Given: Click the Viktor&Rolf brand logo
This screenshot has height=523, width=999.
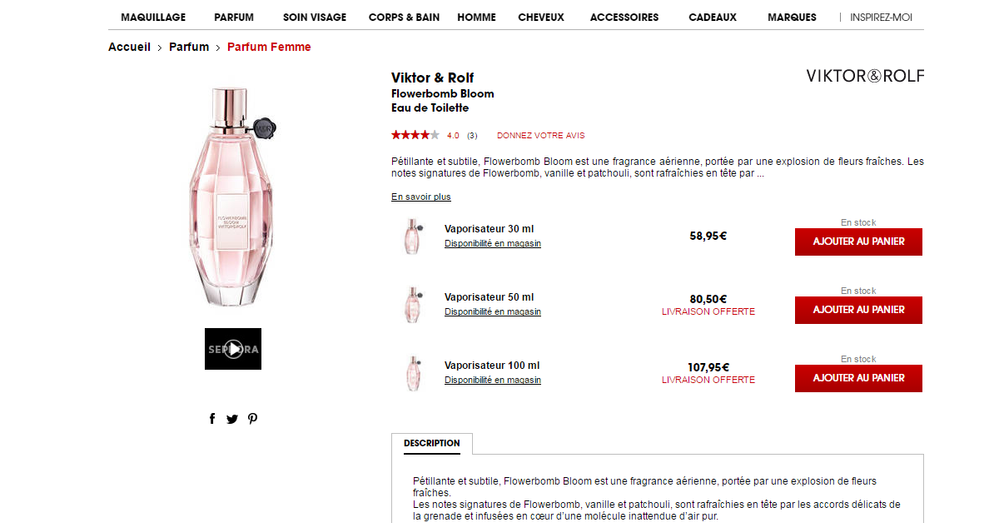Looking at the screenshot, I should coord(865,76).
